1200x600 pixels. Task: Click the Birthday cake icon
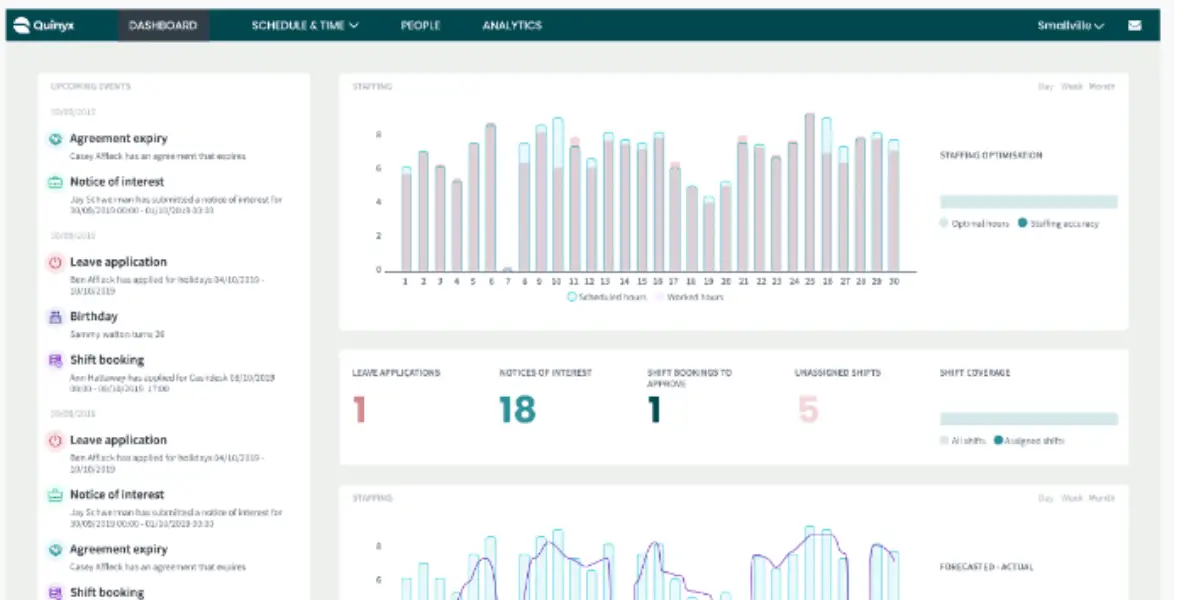point(56,317)
